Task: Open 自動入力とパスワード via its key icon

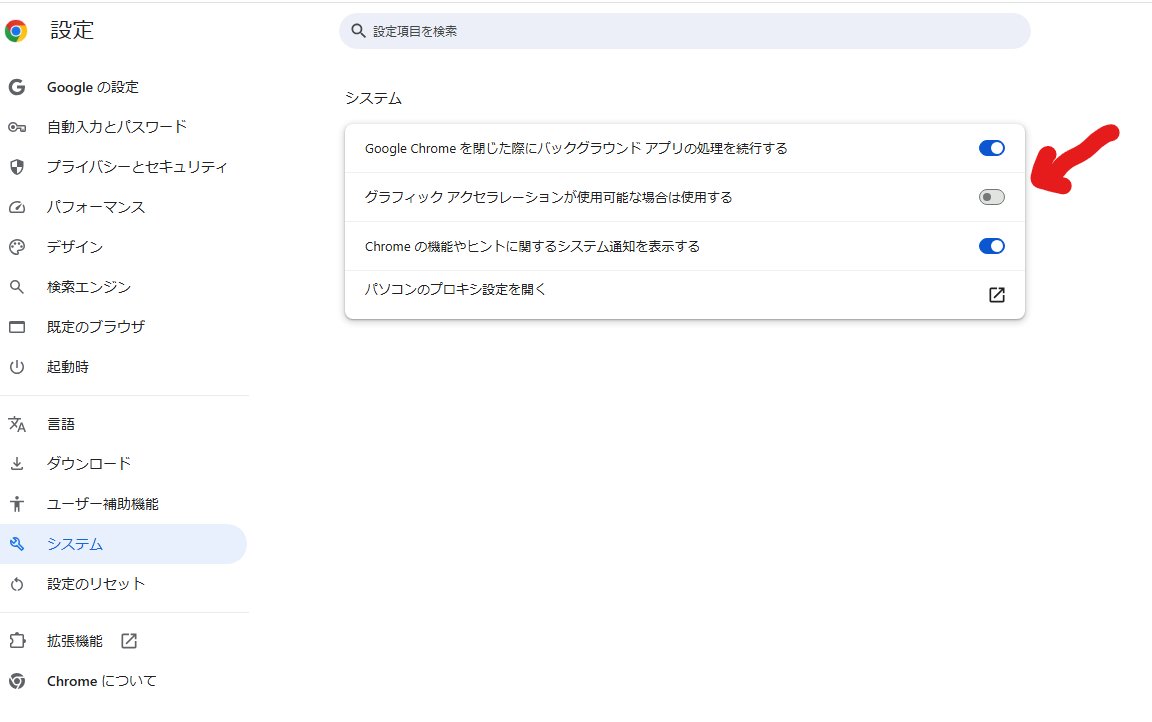Action: click(x=17, y=127)
